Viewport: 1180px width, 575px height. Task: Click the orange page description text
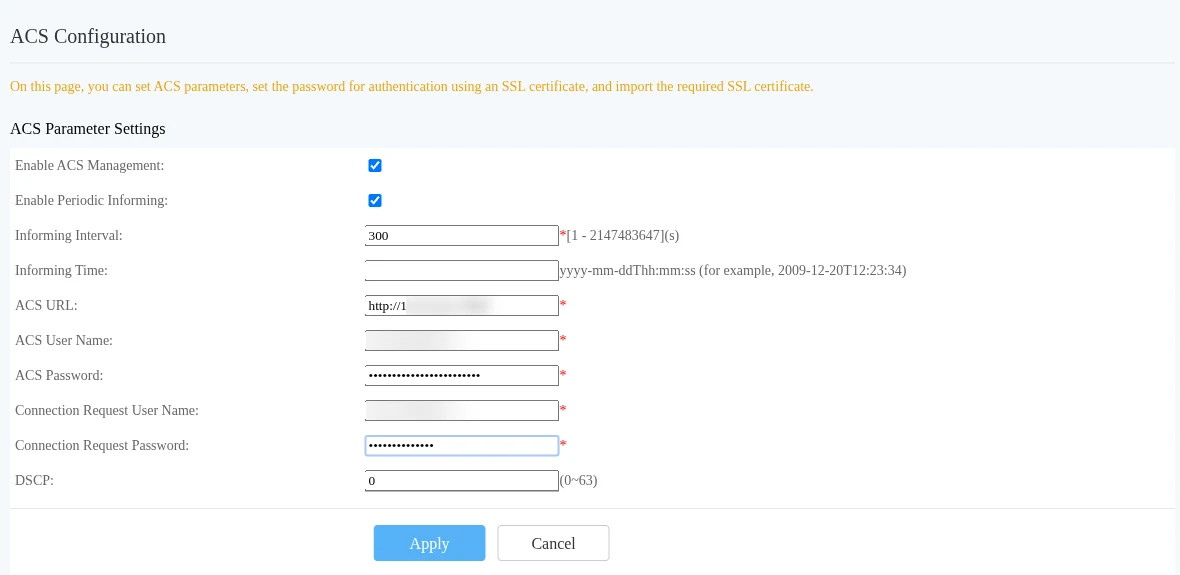[412, 87]
